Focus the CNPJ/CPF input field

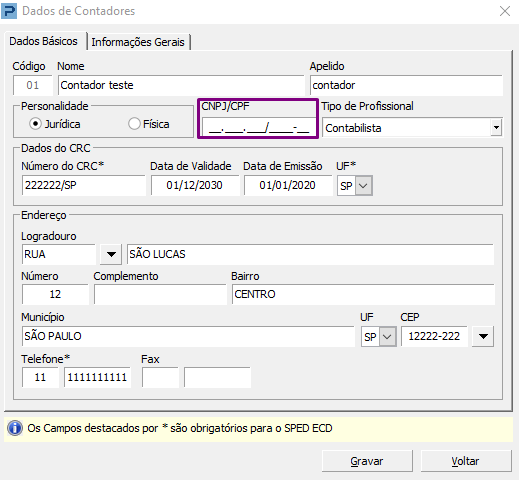click(x=259, y=127)
